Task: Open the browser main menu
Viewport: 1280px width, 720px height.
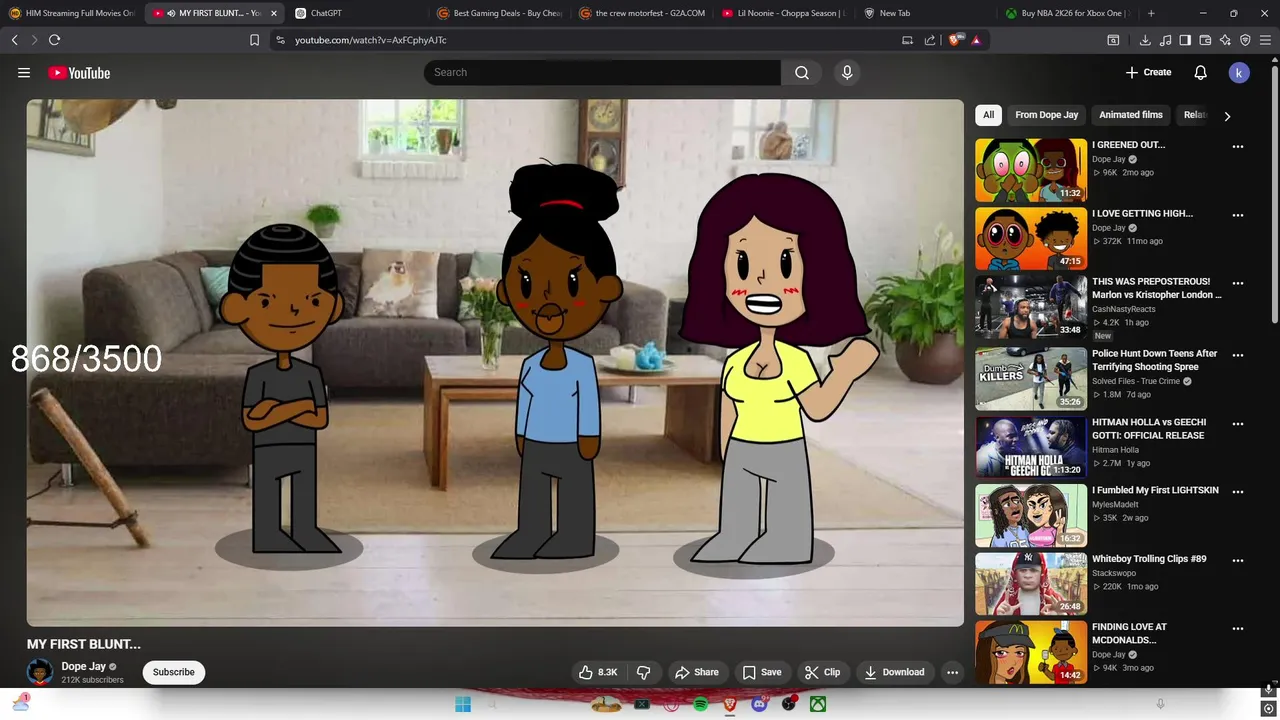Action: (x=1266, y=40)
